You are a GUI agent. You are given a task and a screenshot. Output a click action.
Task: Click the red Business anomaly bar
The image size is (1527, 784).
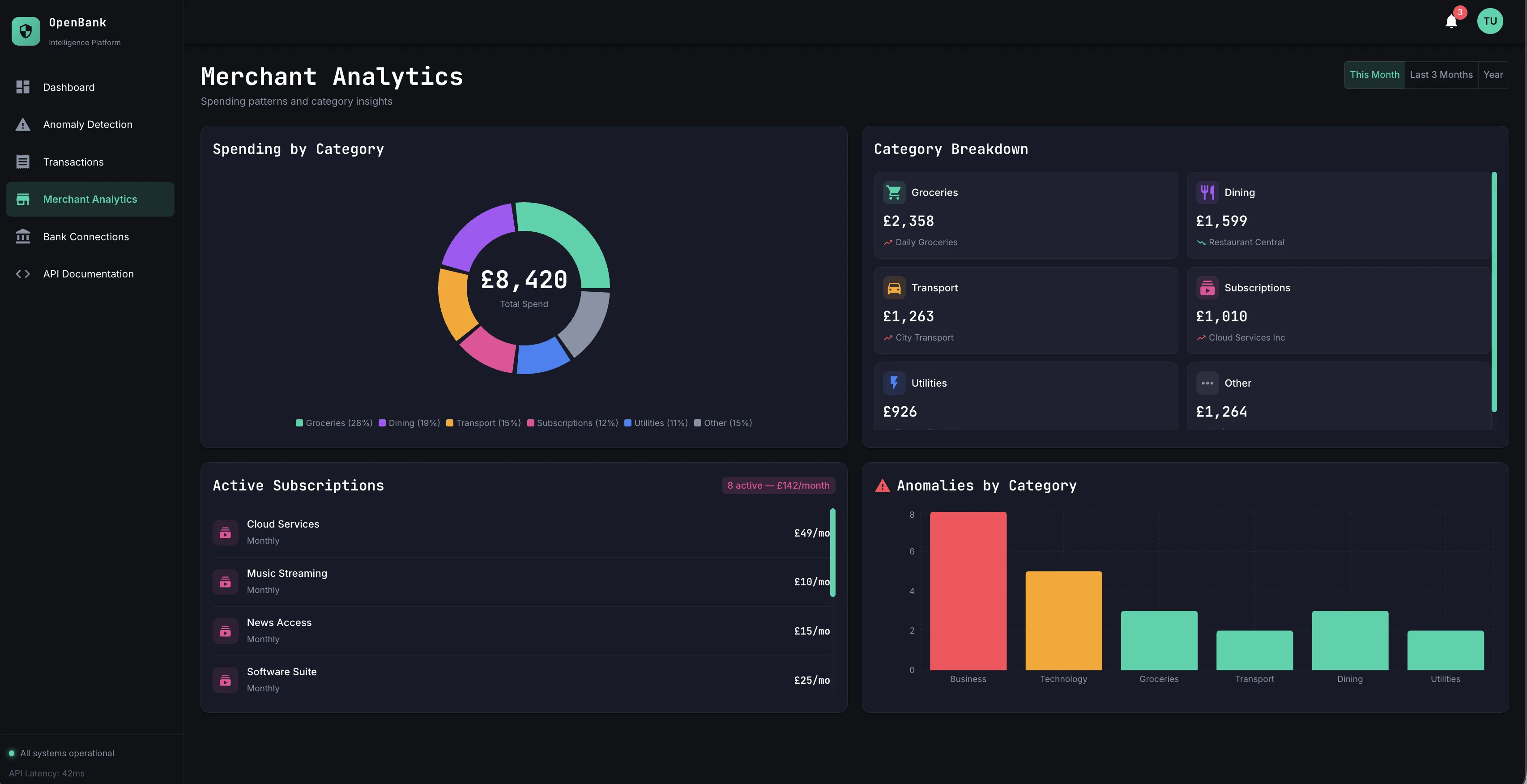point(968,591)
